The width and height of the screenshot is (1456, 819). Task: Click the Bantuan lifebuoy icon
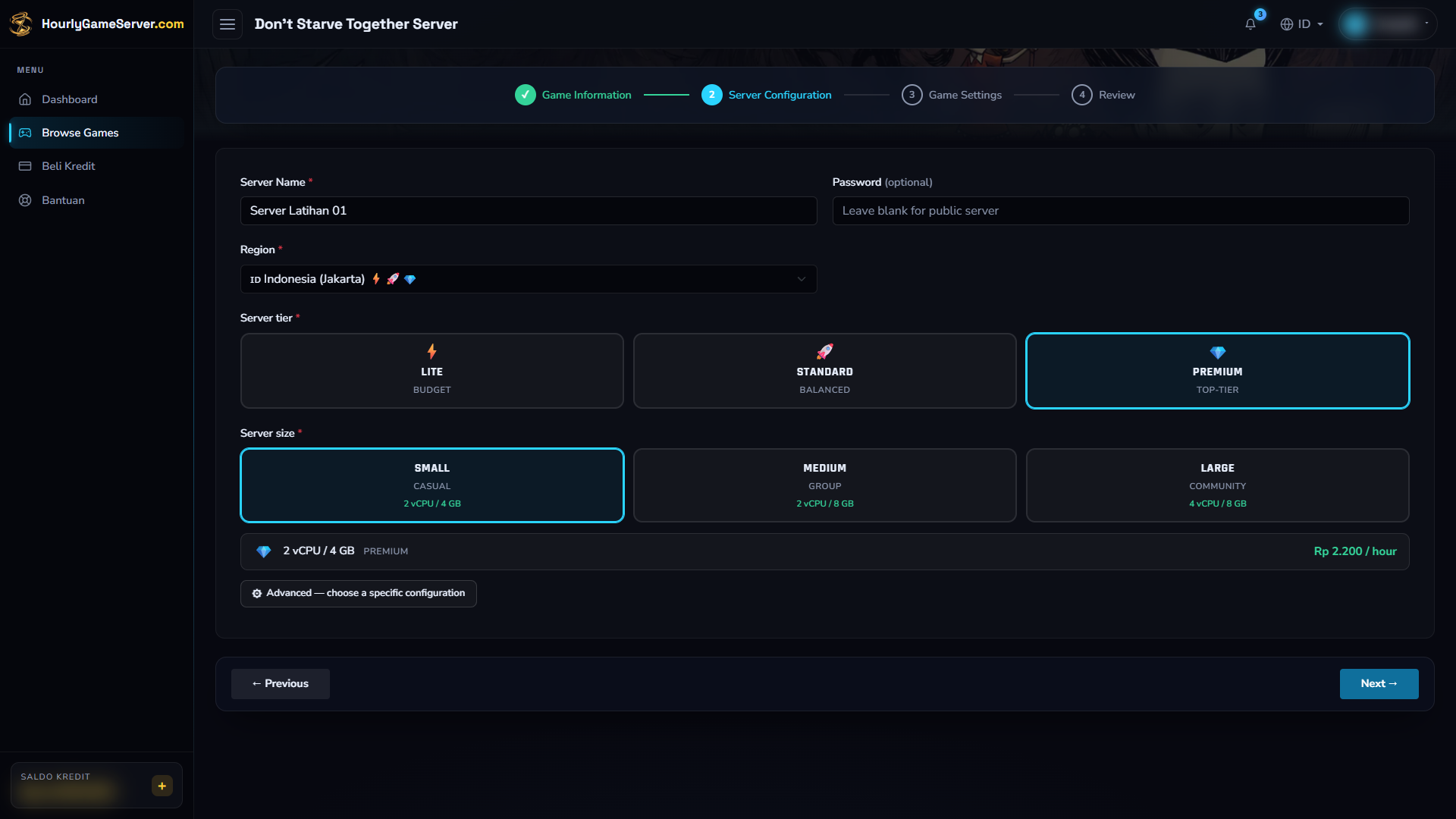25,200
